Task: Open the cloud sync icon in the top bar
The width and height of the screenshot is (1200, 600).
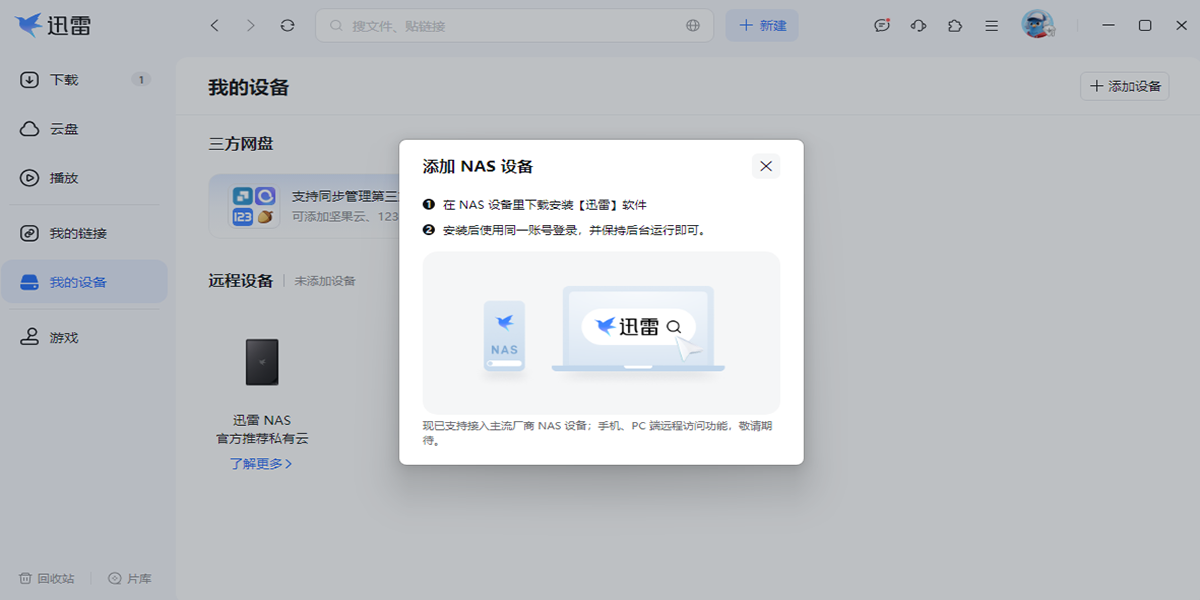Action: pos(918,26)
